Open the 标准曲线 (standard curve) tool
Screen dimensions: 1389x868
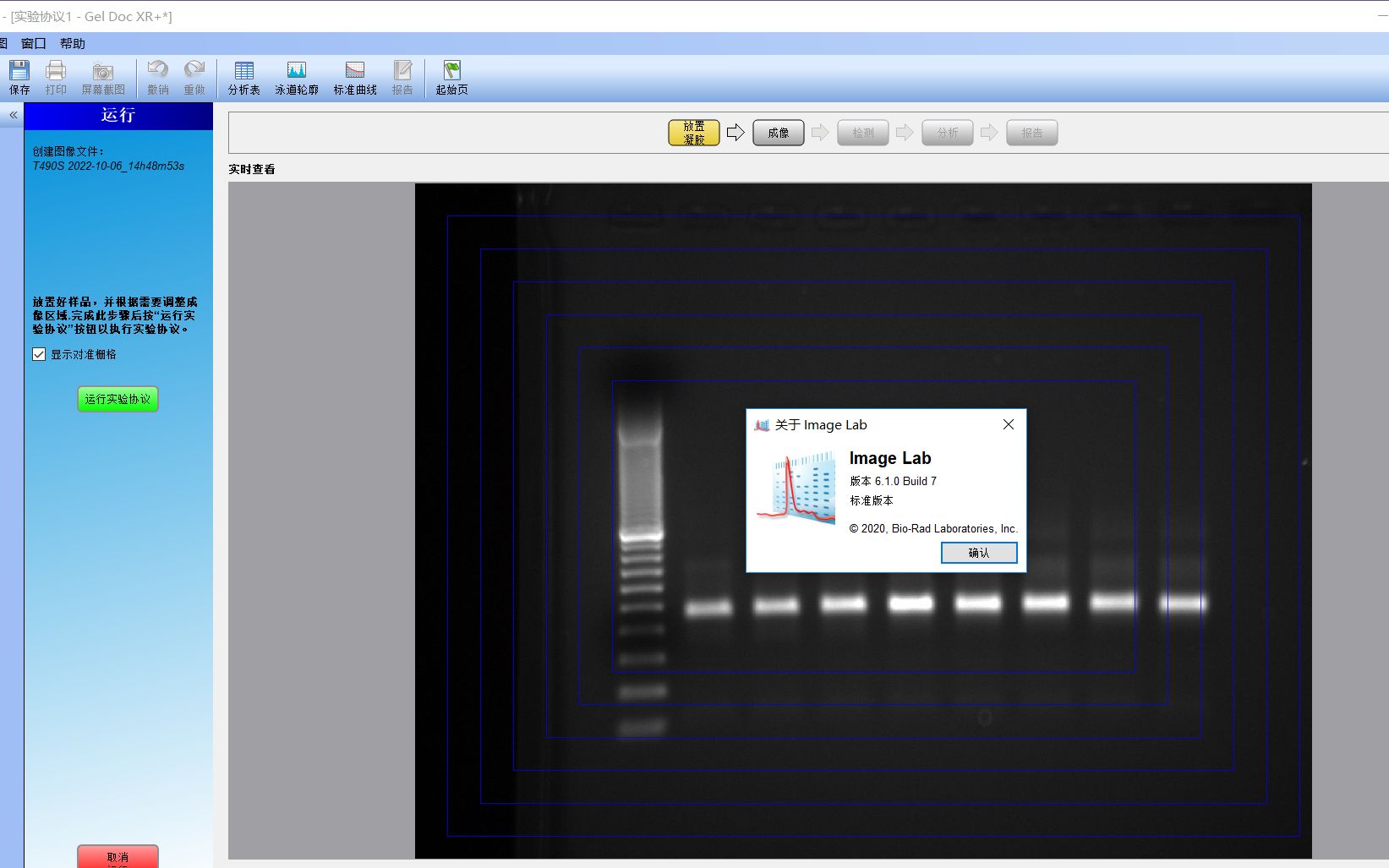[354, 78]
